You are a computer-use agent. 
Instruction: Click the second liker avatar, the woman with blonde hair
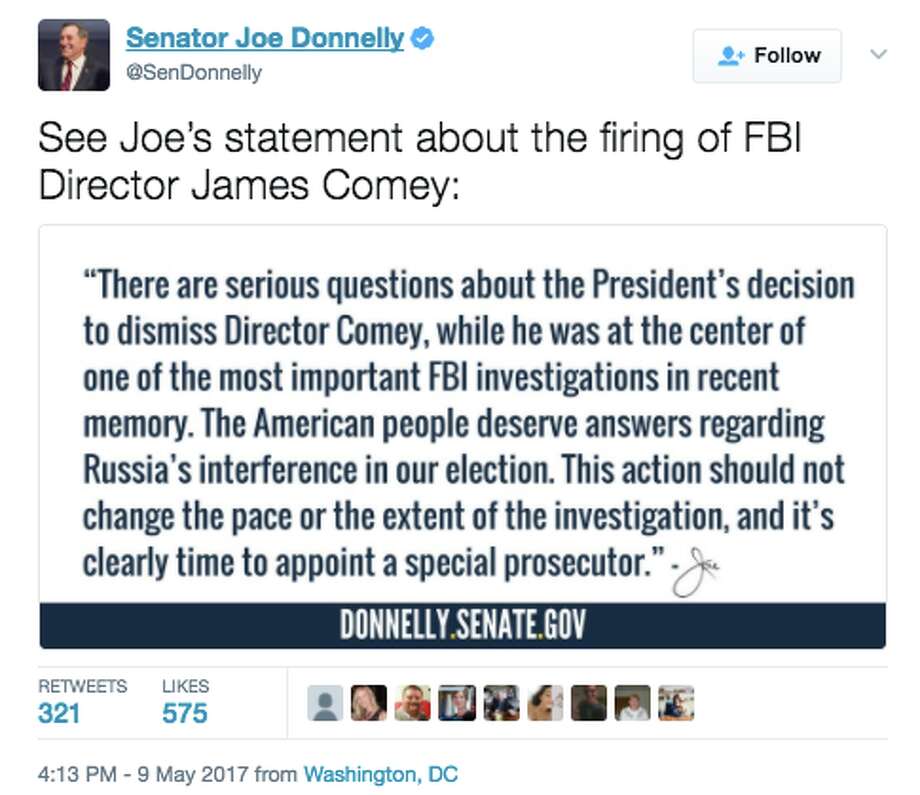coord(368,703)
